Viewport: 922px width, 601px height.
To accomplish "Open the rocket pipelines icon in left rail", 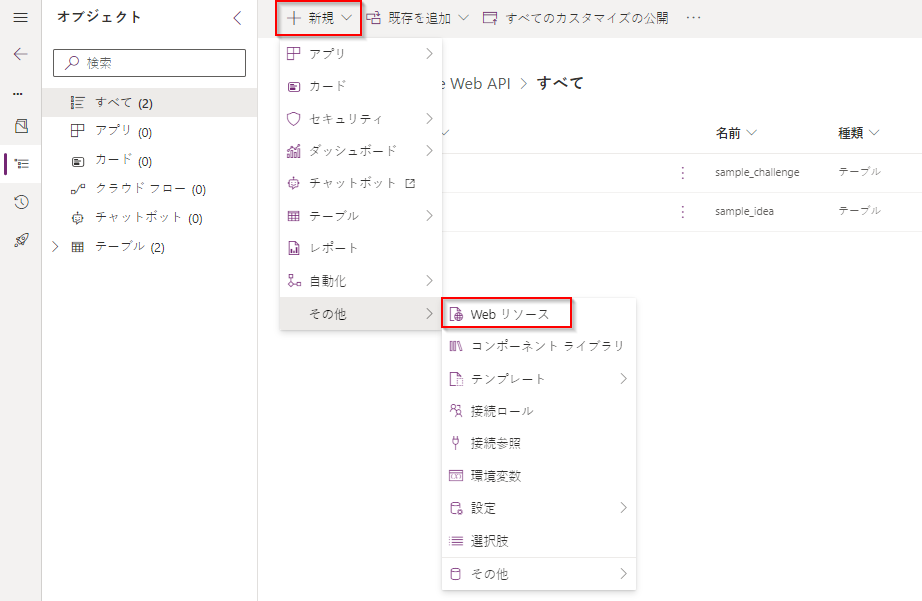I will pos(21,240).
